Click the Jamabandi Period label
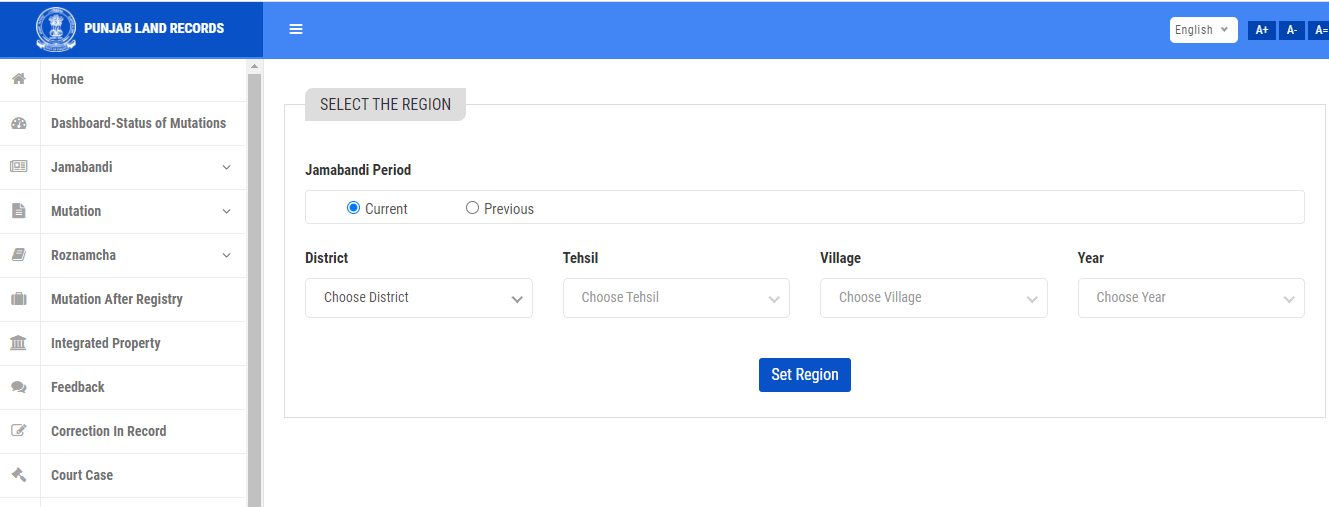The image size is (1329, 507). point(358,170)
